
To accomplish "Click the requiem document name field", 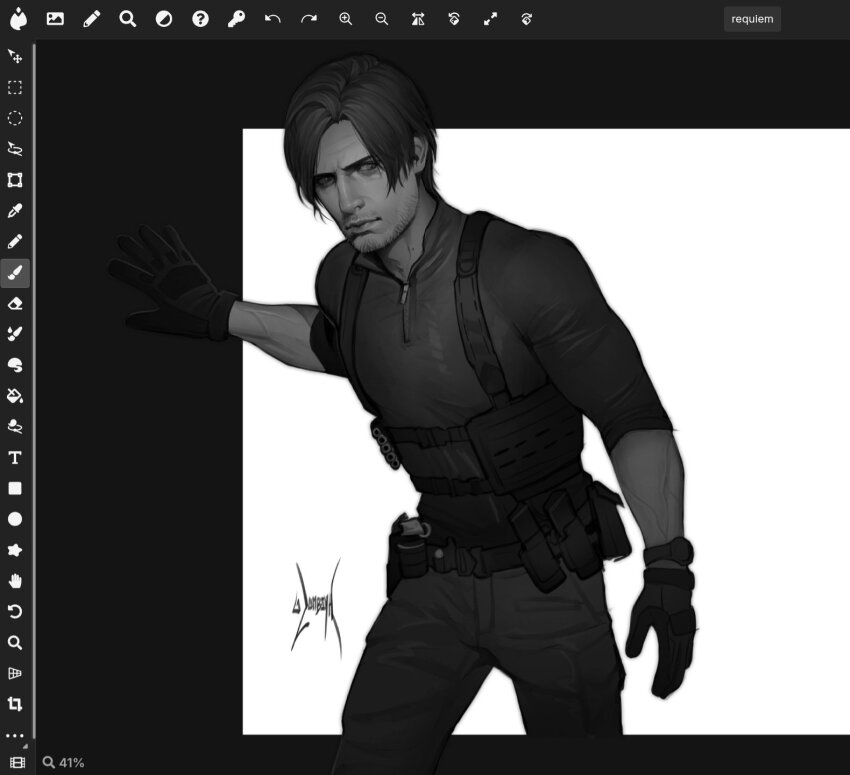I will [752, 19].
